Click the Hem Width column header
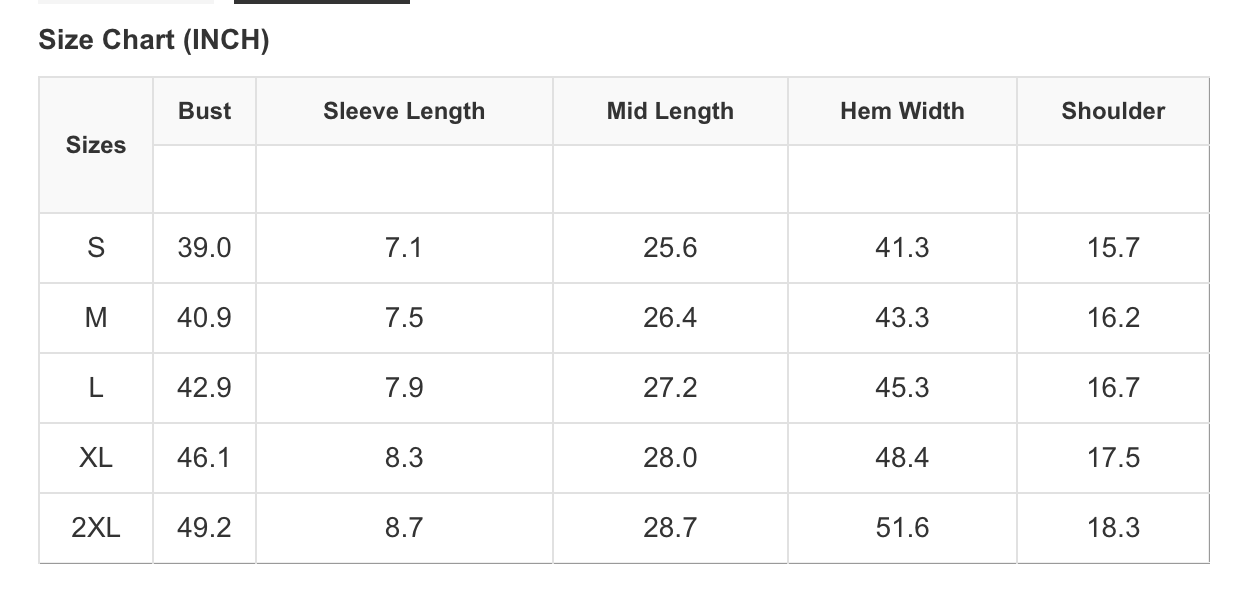The height and width of the screenshot is (616, 1250). [x=902, y=111]
